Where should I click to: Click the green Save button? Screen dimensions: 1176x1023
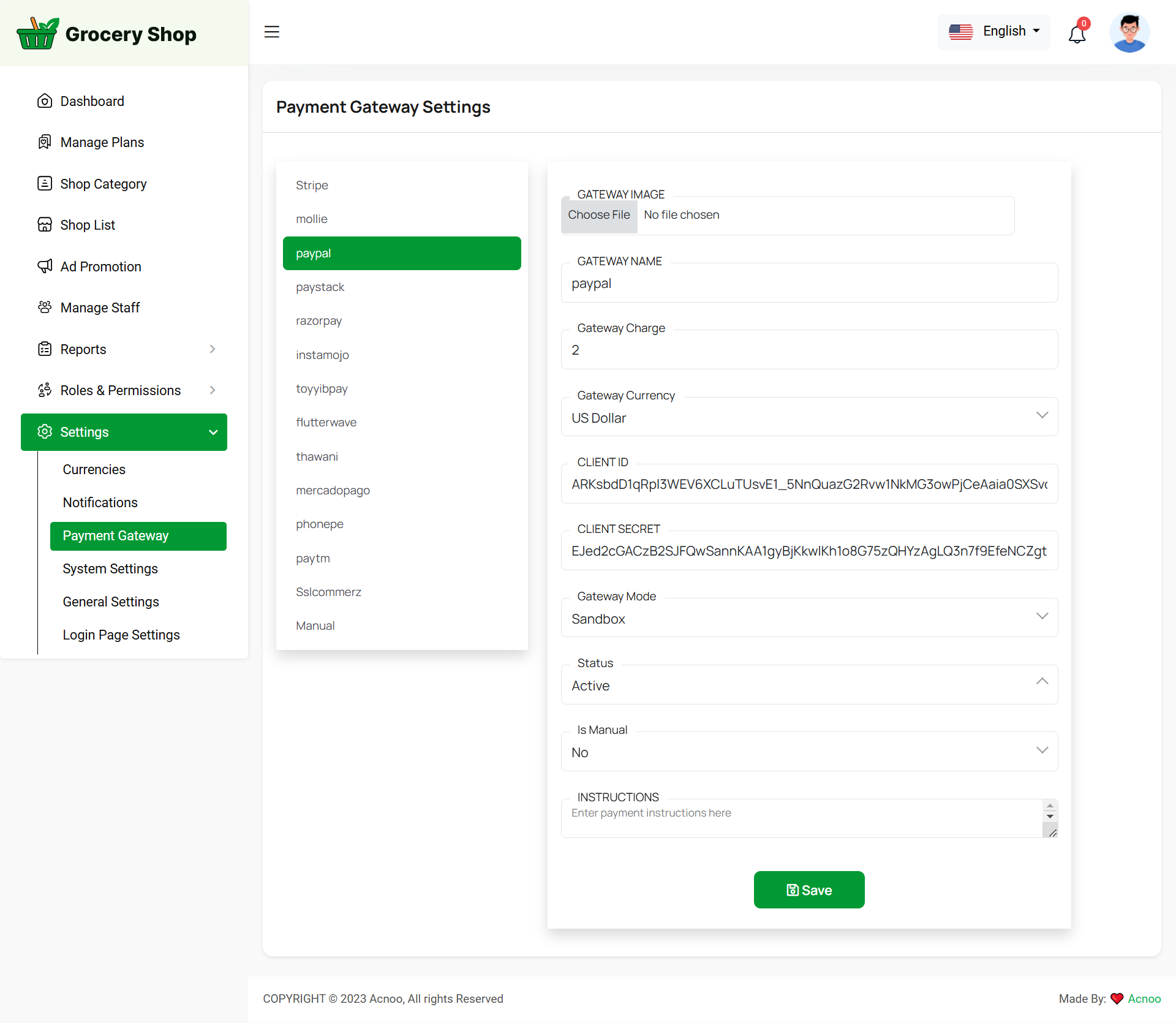(809, 890)
